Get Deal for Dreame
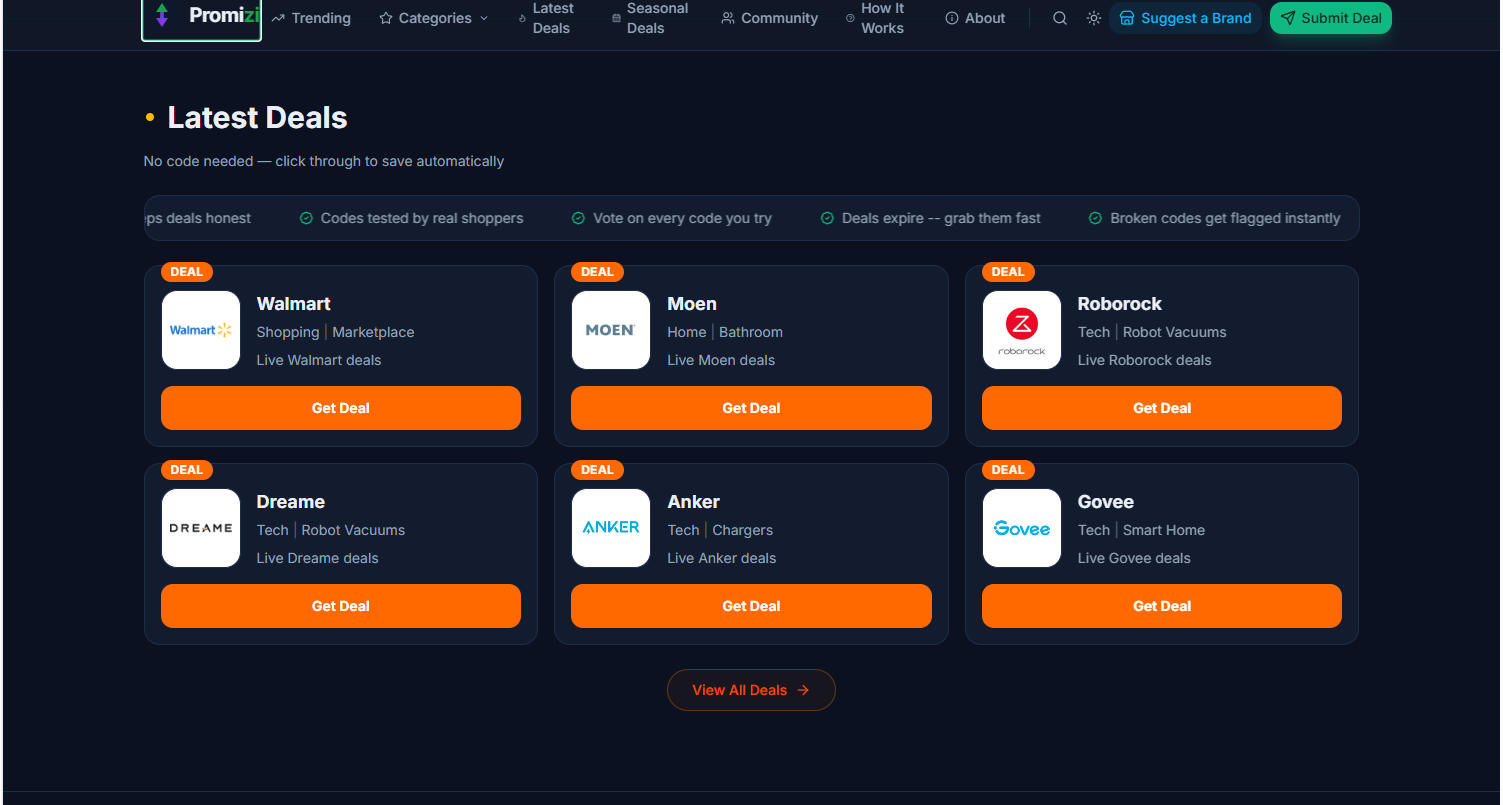 (x=341, y=606)
